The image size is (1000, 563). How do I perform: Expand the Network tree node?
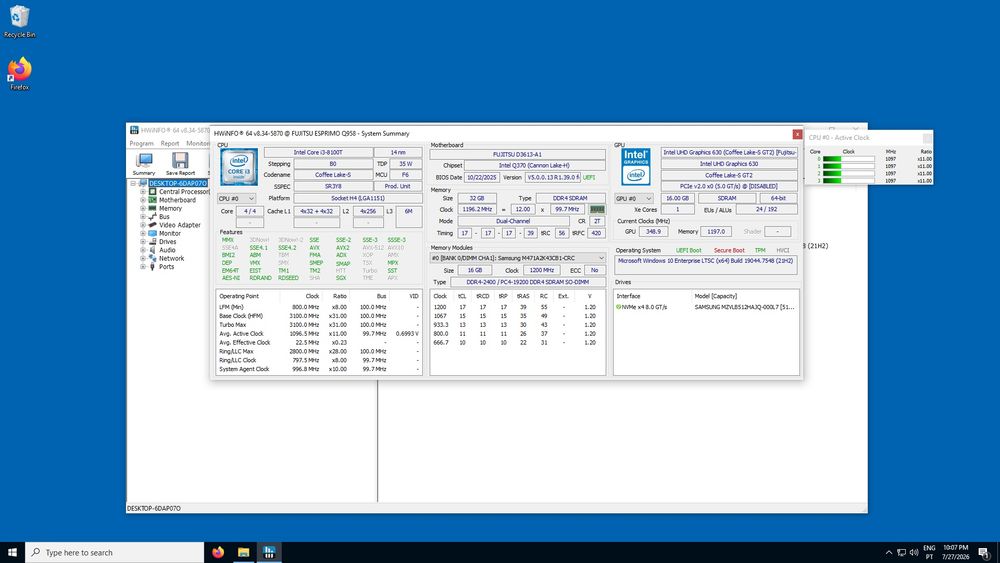(x=143, y=258)
